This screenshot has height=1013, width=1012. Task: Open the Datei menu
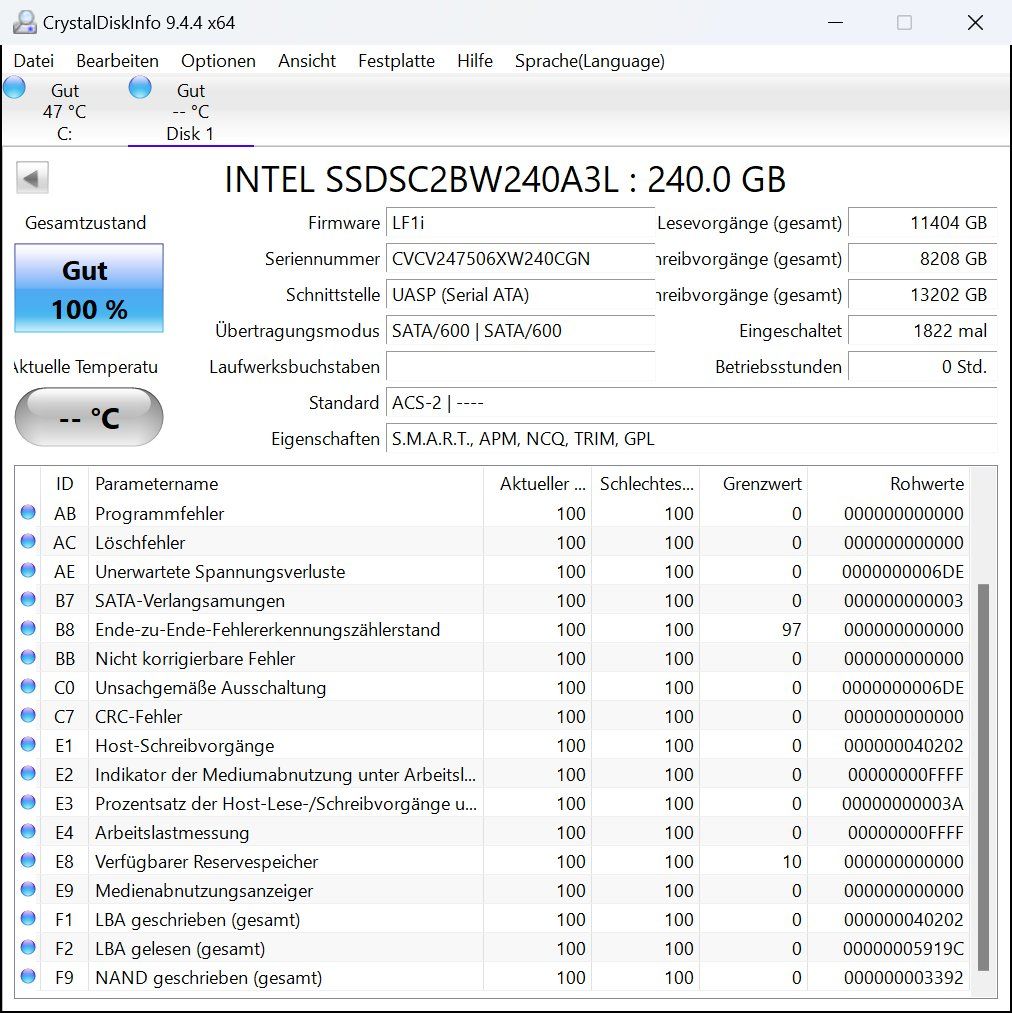click(x=34, y=61)
